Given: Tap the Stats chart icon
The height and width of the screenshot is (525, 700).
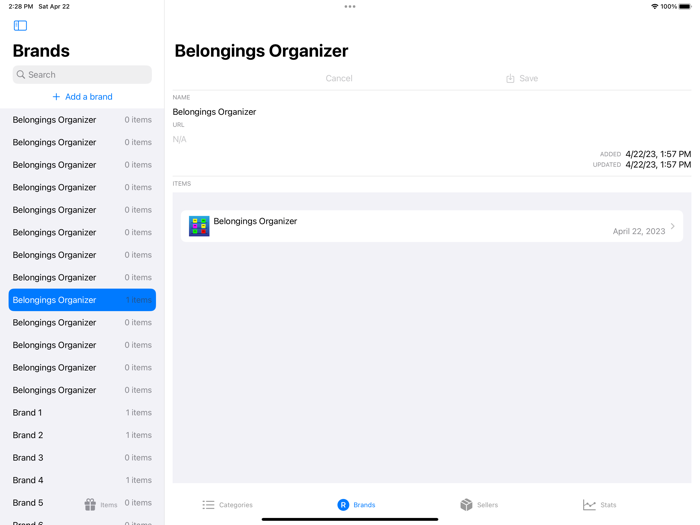Looking at the screenshot, I should coord(589,504).
